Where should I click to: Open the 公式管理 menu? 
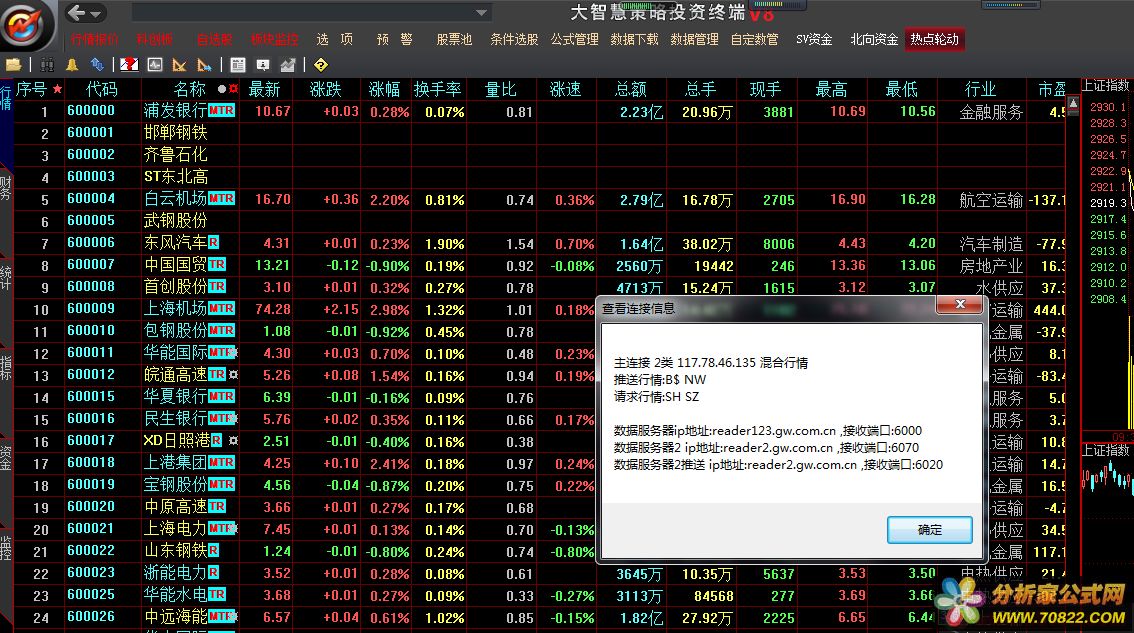coord(574,39)
